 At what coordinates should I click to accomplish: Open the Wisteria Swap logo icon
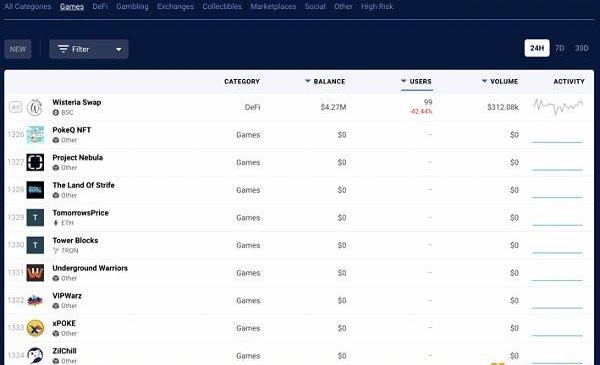coord(35,107)
